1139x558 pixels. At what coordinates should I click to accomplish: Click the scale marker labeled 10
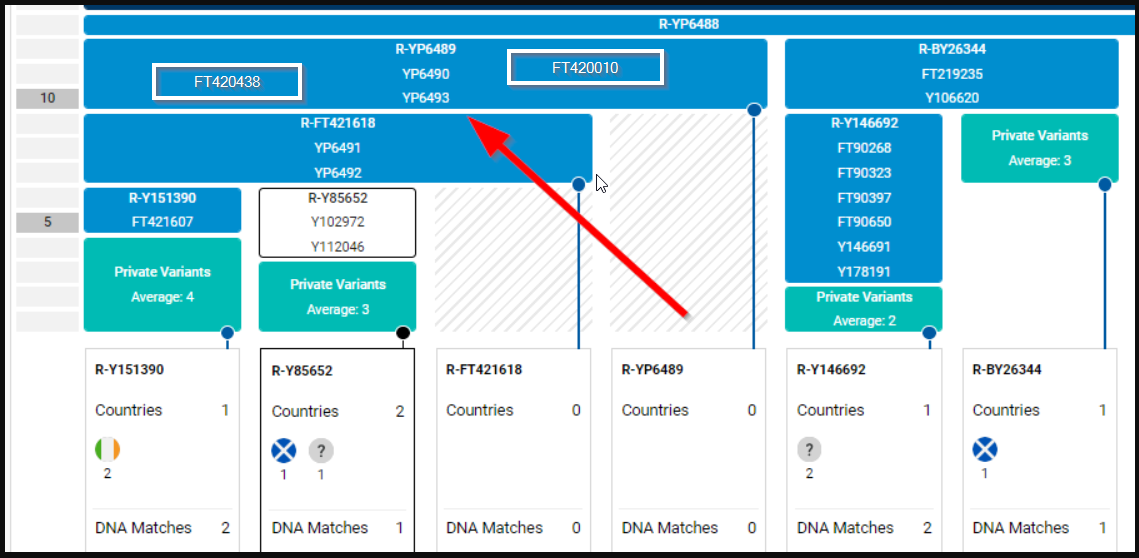pos(48,98)
